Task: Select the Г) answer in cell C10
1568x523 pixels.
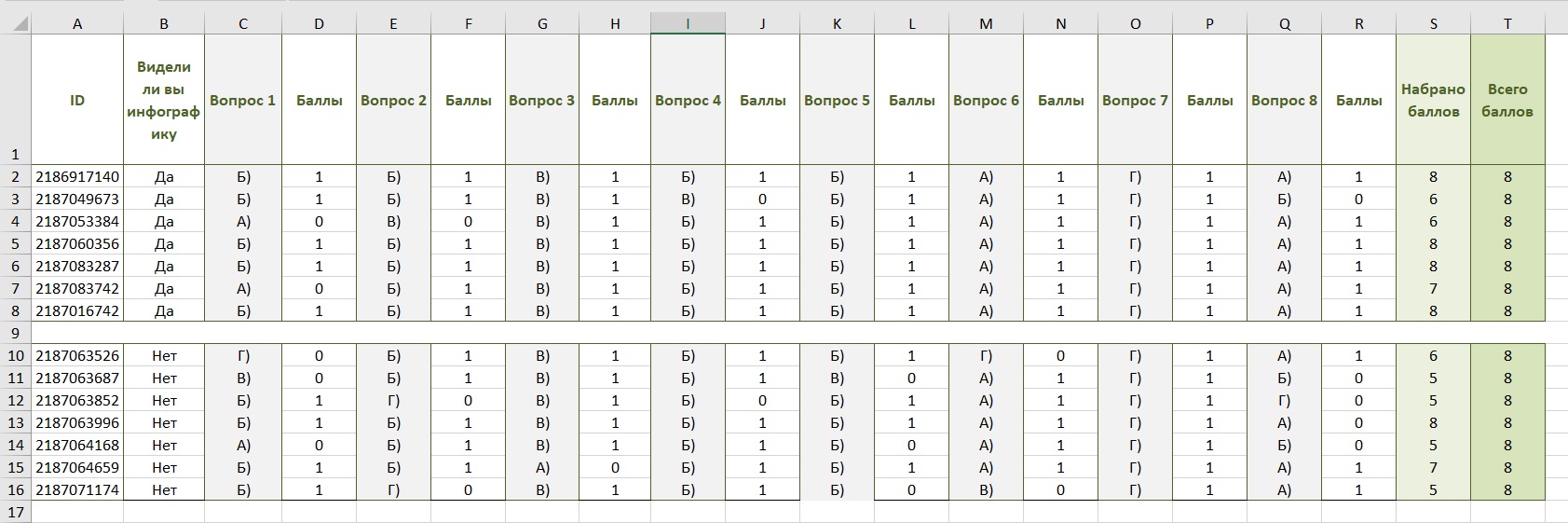Action: 242,355
